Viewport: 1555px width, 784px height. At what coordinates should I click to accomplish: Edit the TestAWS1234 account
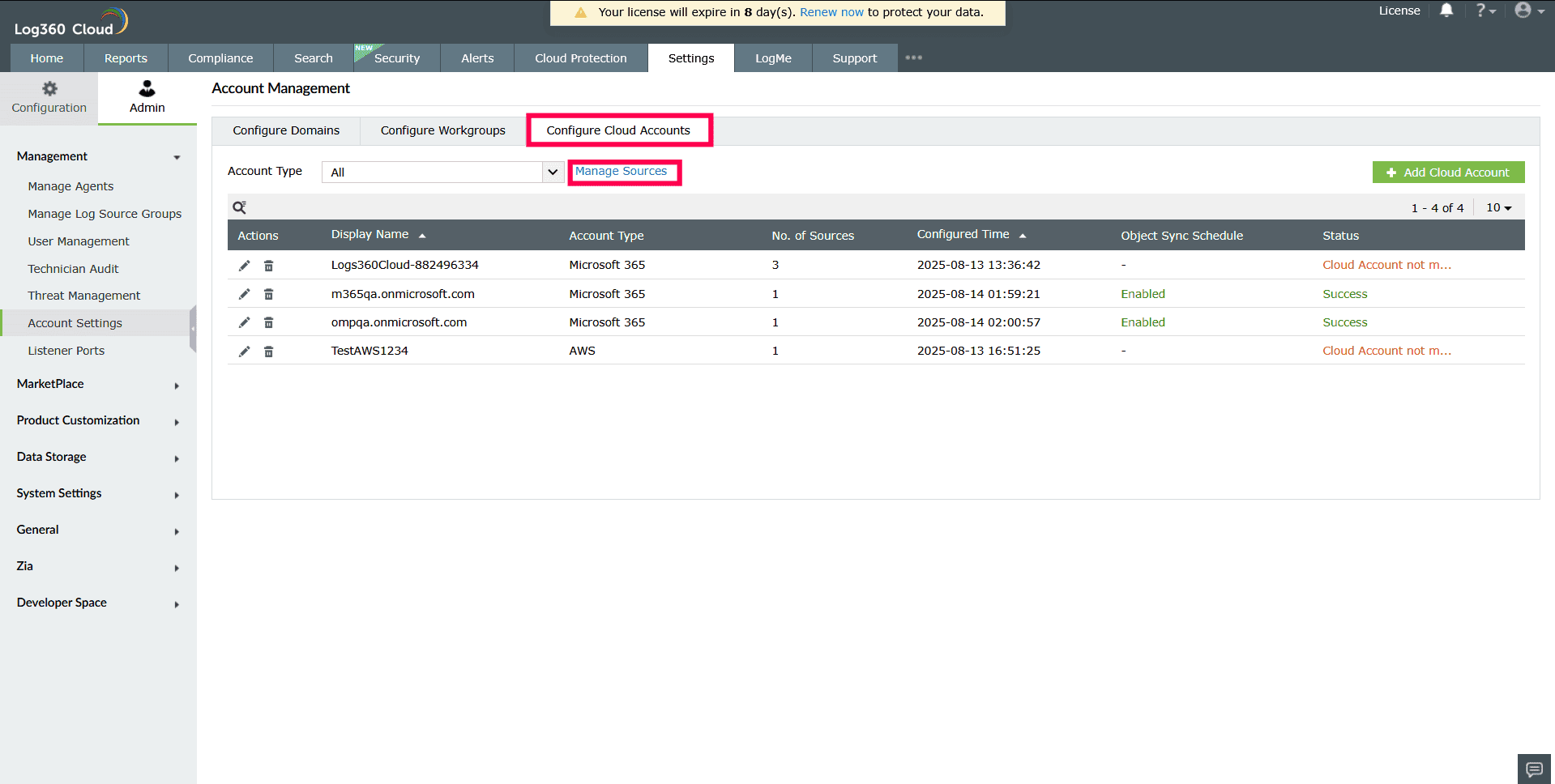[244, 352]
